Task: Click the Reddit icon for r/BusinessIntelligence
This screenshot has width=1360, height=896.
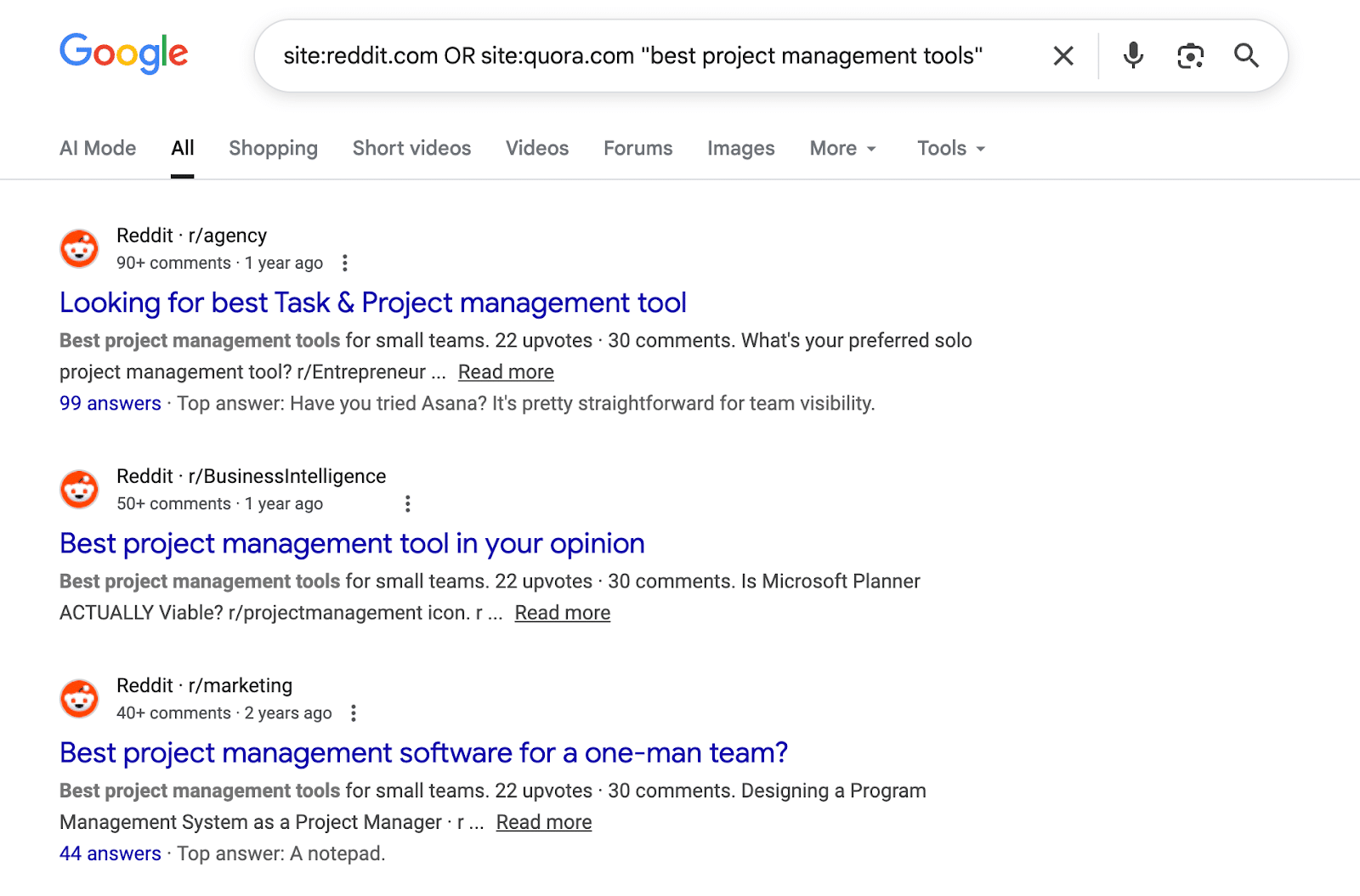Action: 79,489
